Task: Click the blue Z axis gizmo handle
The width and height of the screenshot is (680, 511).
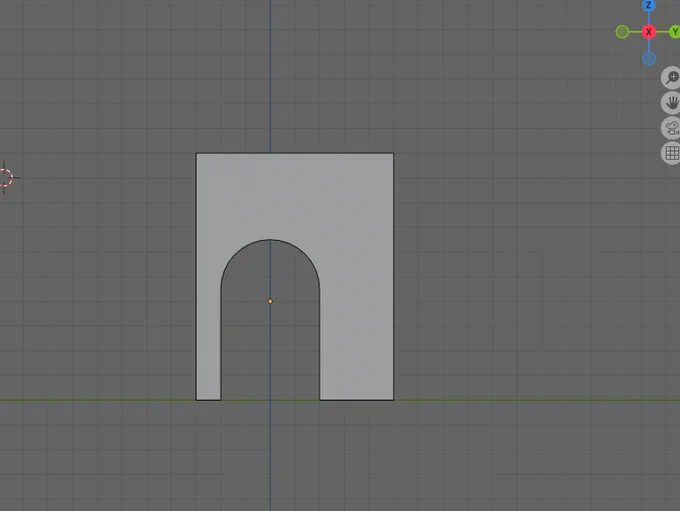Action: point(648,5)
